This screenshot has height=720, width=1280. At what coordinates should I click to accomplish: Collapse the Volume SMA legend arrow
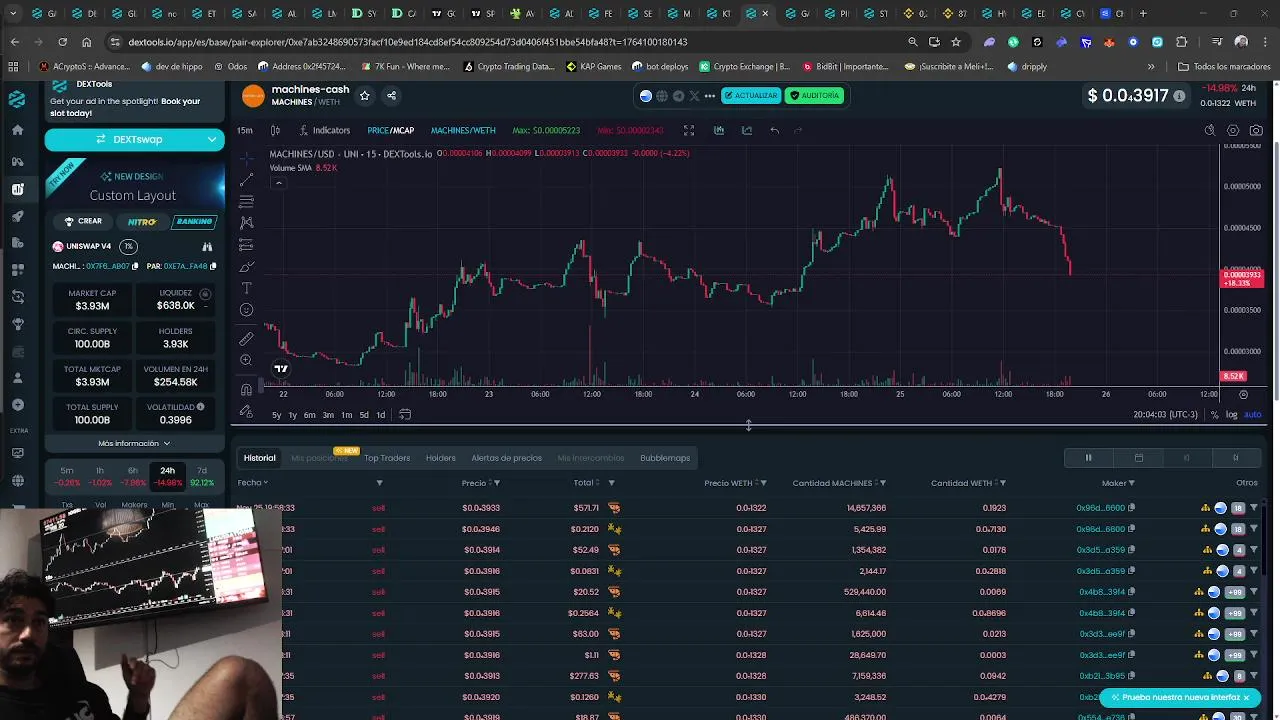(x=278, y=182)
